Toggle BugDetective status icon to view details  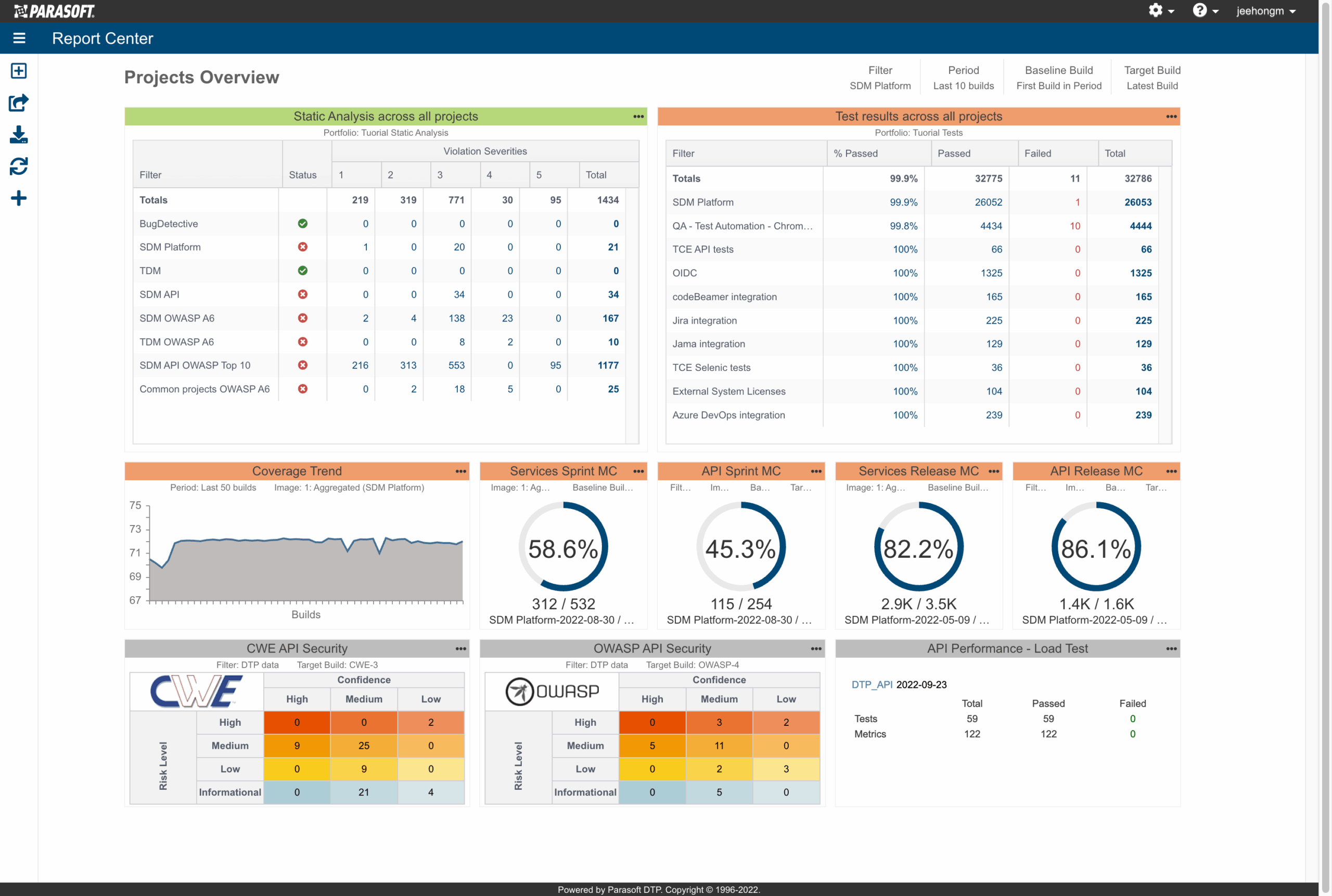coord(303,223)
